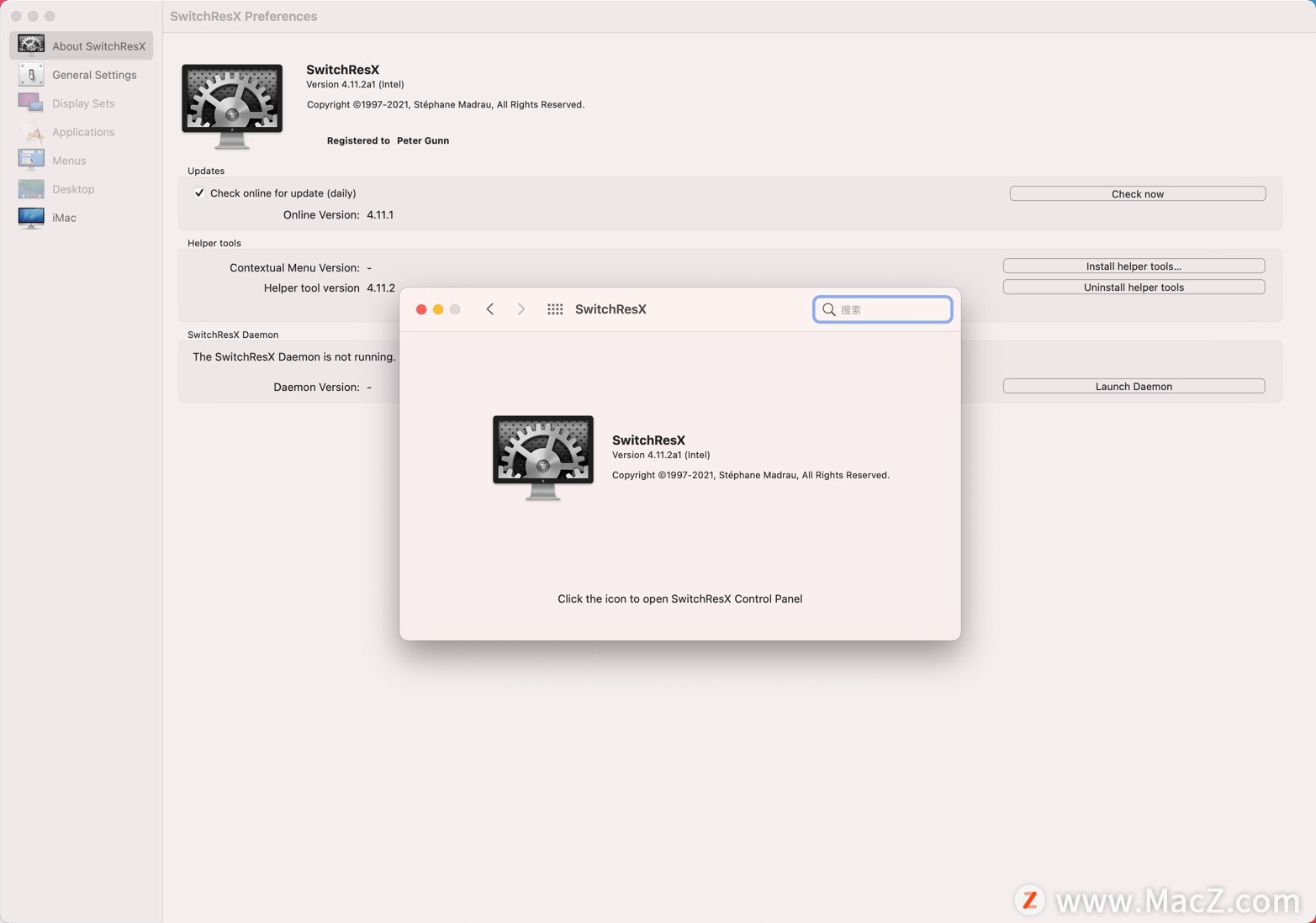This screenshot has height=923, width=1316.
Task: Click the search input in SwitchResX pane
Action: [x=883, y=309]
